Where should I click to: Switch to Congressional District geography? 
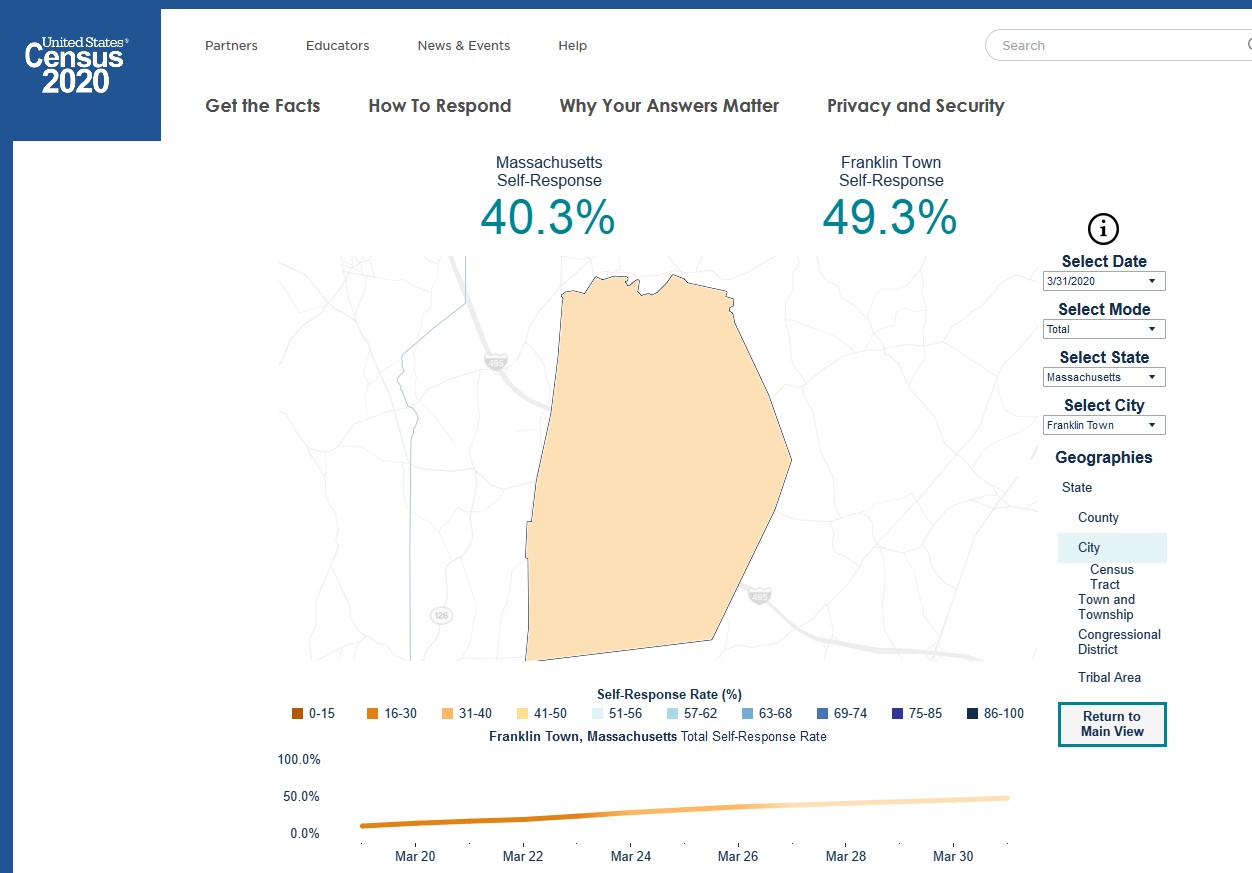[1119, 641]
